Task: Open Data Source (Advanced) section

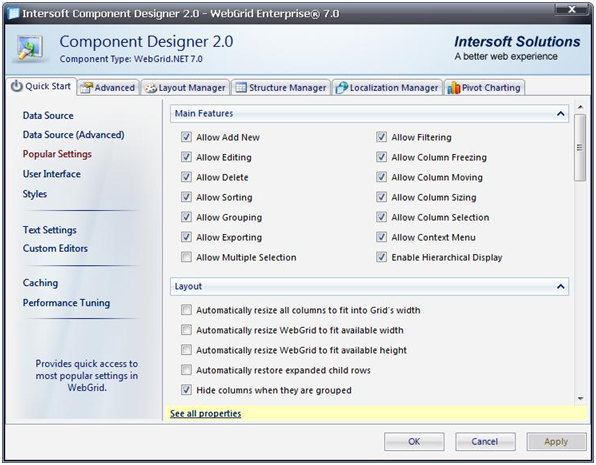Action: (73, 135)
